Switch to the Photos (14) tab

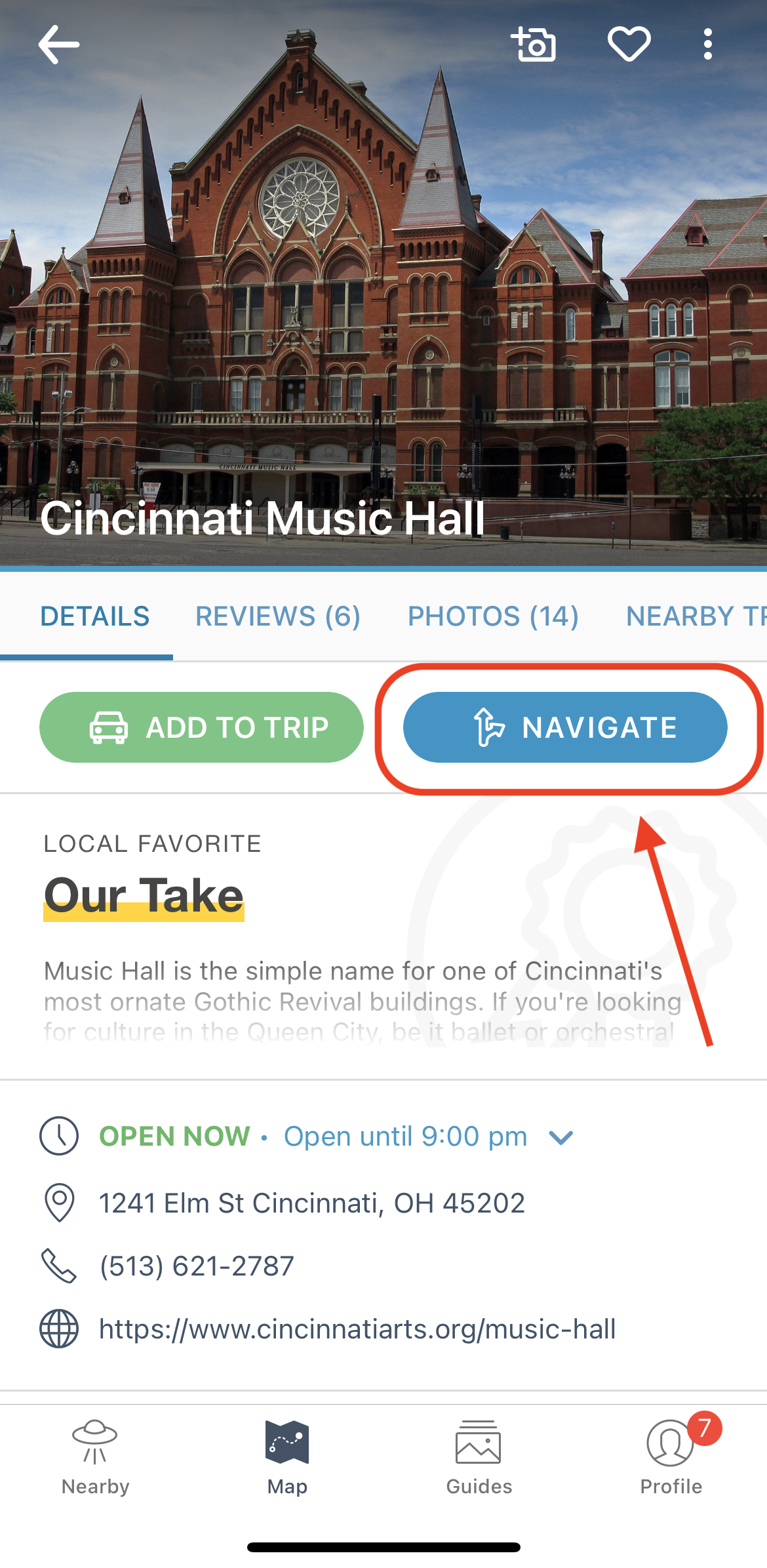coord(493,616)
